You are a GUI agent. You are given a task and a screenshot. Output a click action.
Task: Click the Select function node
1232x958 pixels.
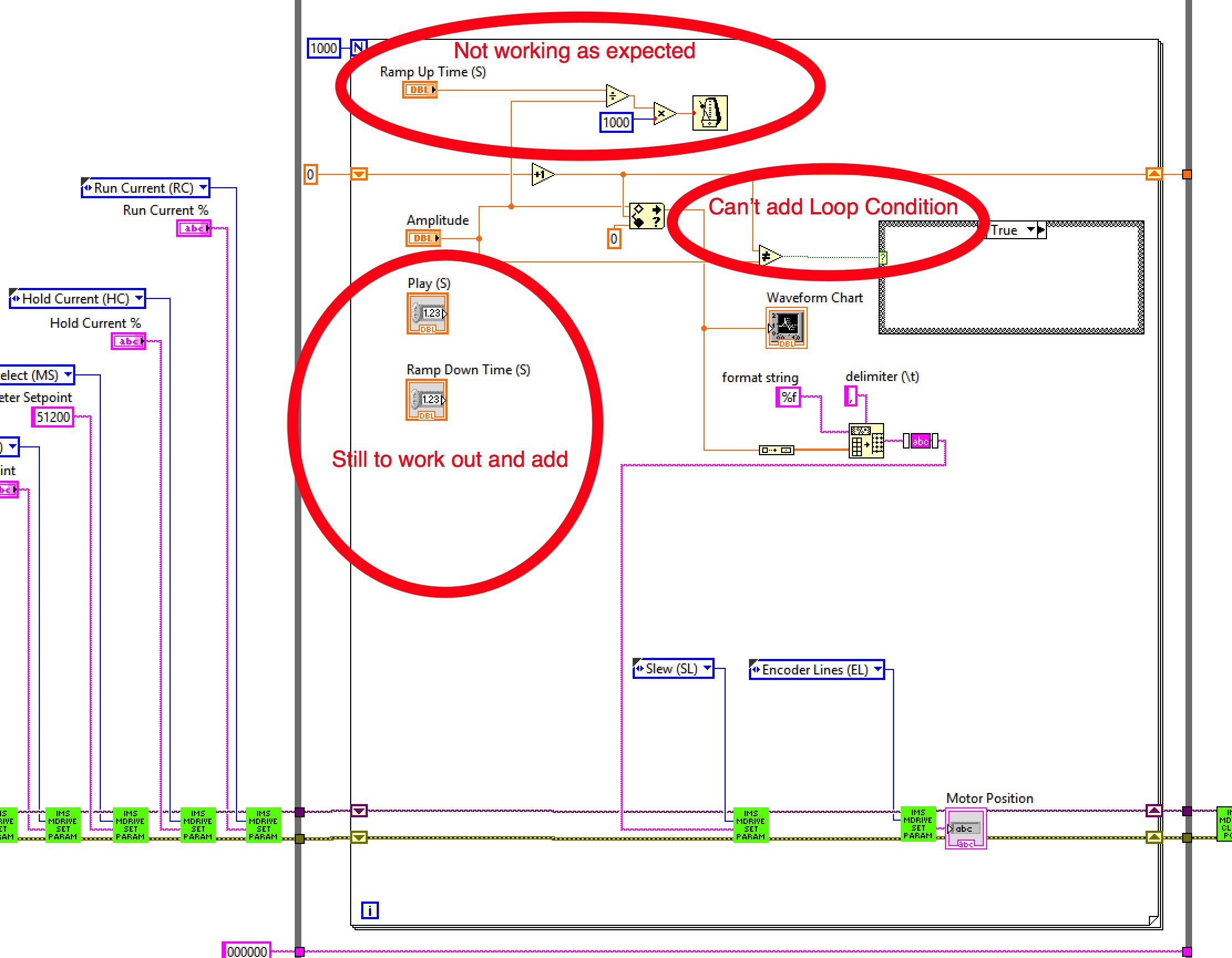coord(646,215)
